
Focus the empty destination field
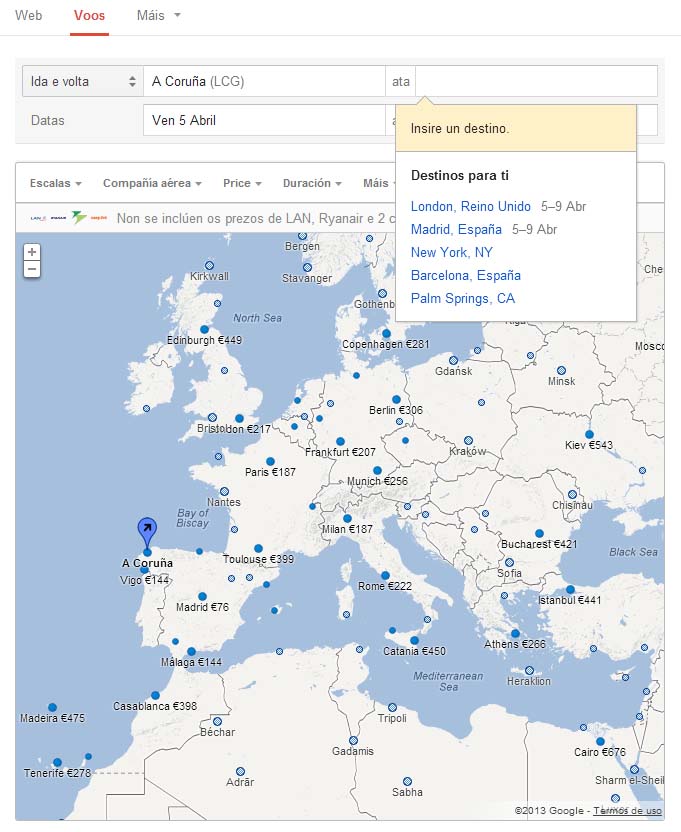tap(536, 81)
